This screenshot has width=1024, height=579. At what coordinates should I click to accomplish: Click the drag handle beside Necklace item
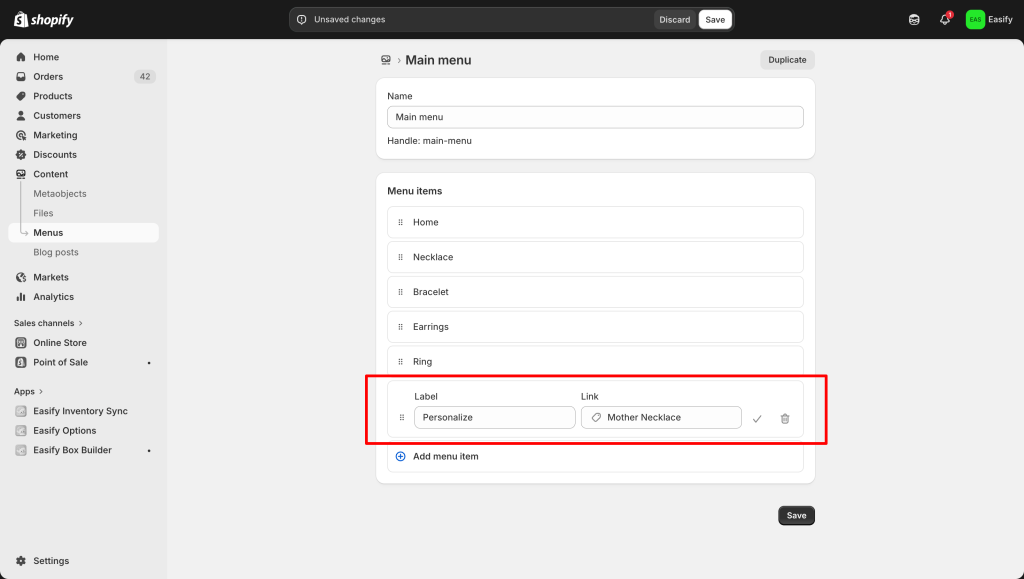point(401,257)
